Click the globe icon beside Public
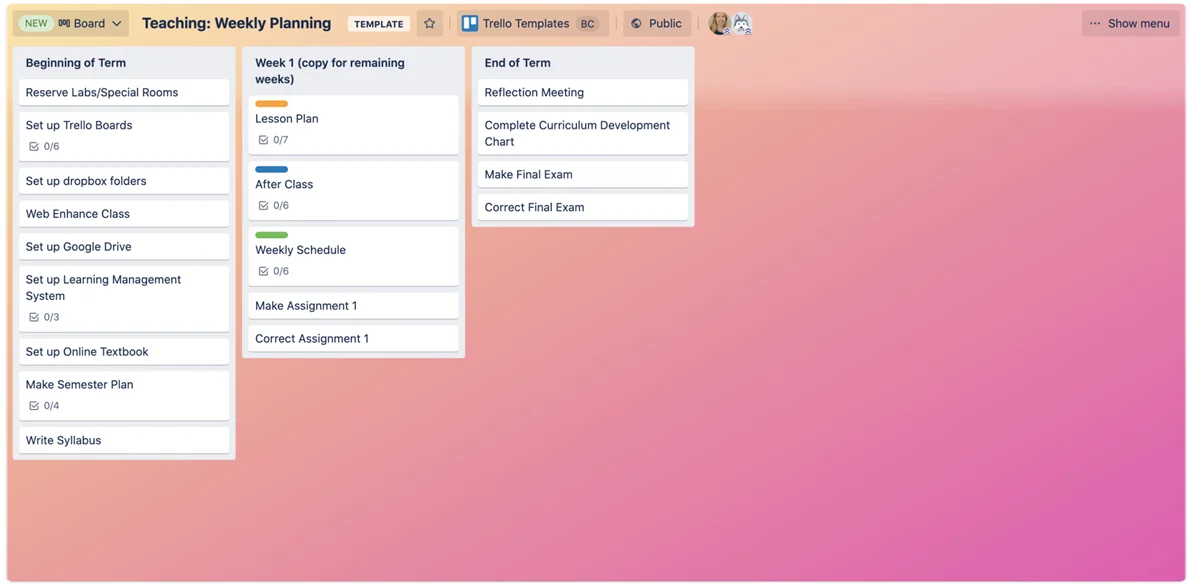 coord(637,24)
